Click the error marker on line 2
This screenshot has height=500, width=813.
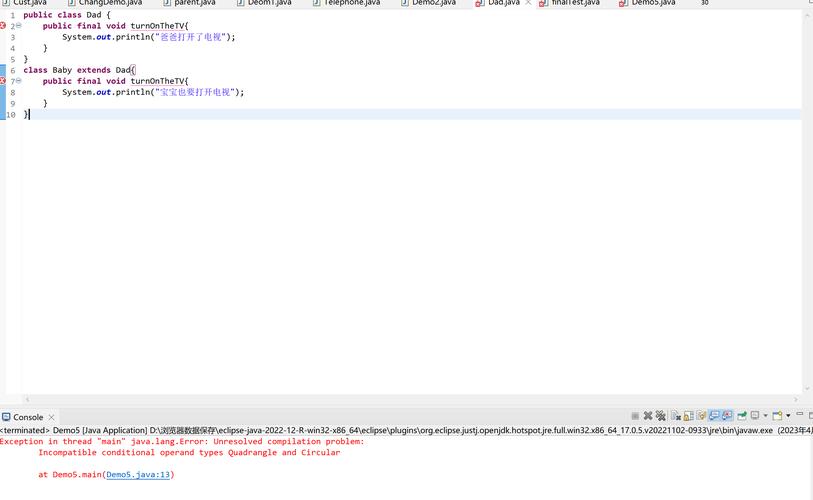click(x=3, y=26)
